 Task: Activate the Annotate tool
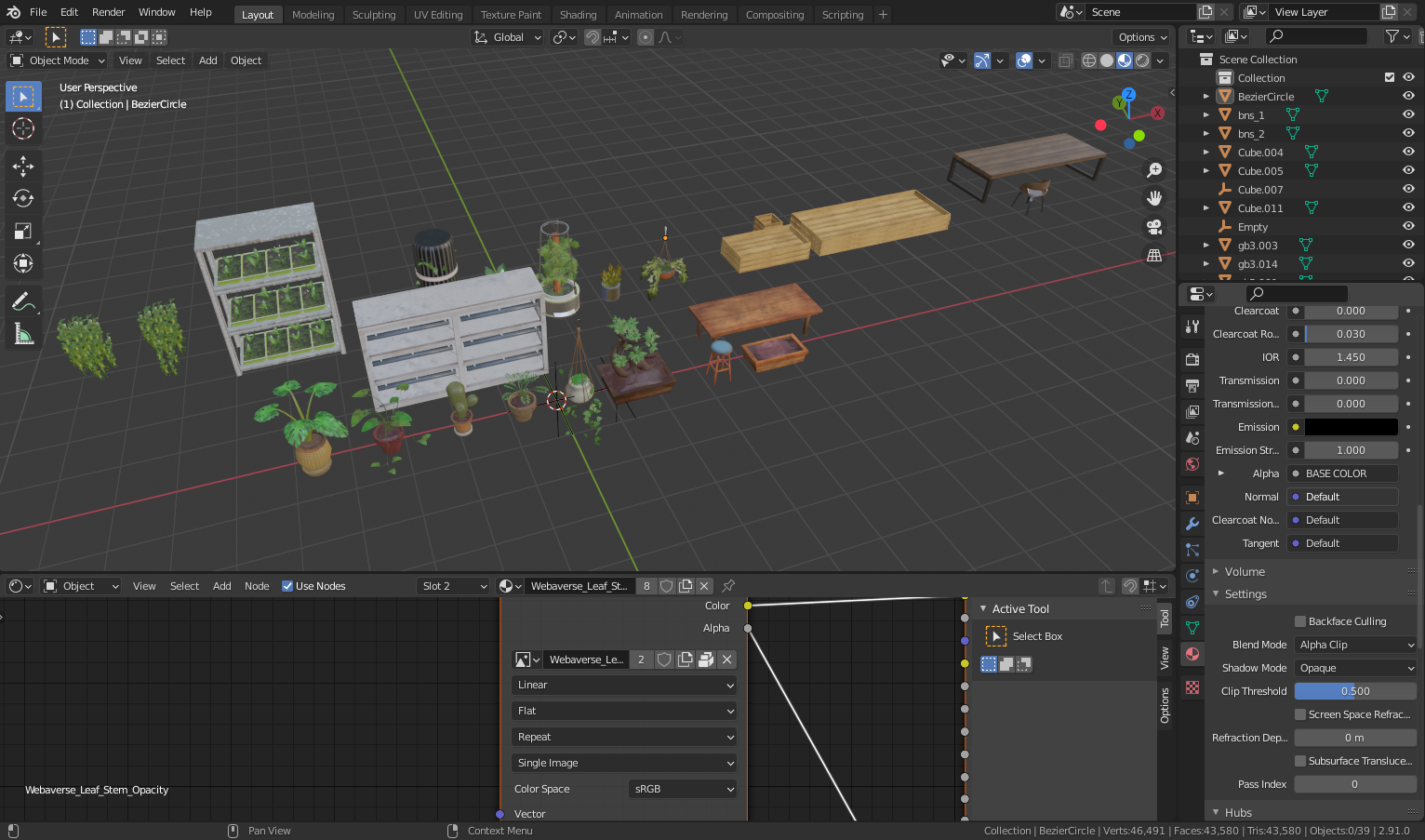coord(22,300)
